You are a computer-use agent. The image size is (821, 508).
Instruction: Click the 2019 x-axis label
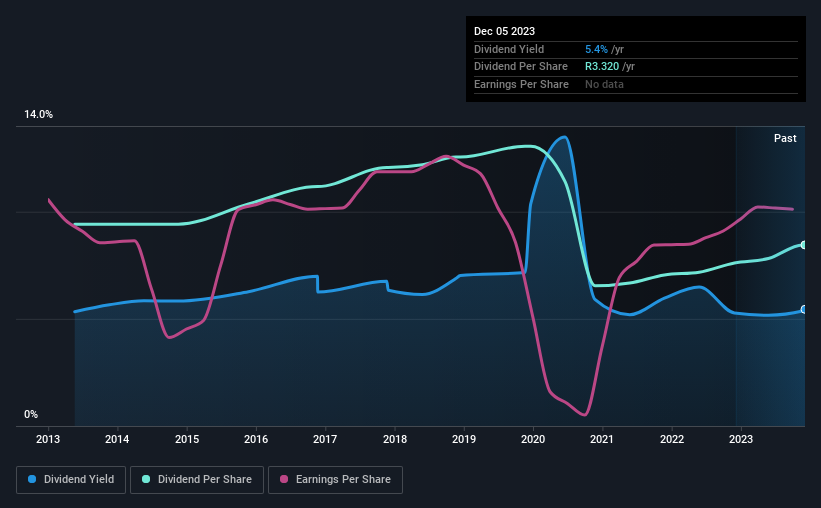(464, 439)
